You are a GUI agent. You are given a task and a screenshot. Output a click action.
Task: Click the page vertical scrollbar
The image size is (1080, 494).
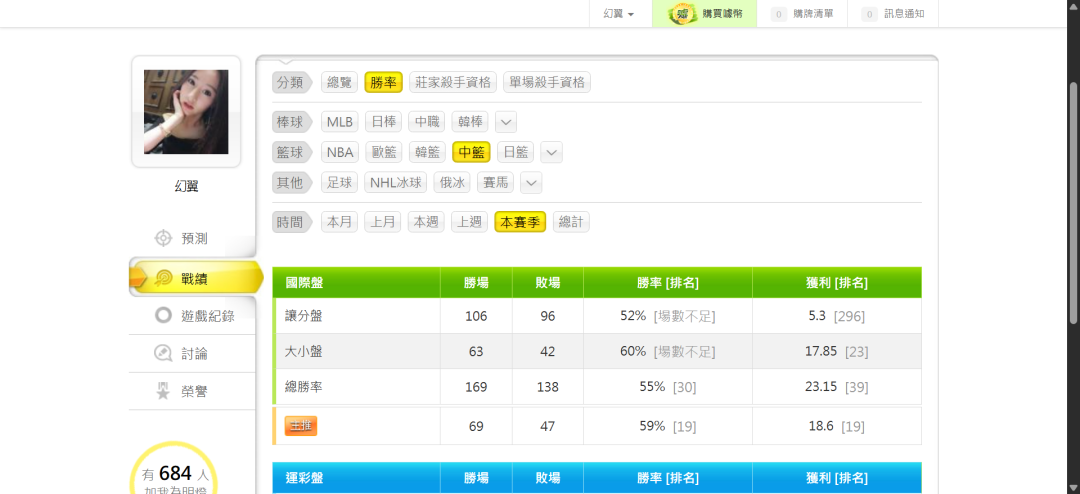(1073, 200)
